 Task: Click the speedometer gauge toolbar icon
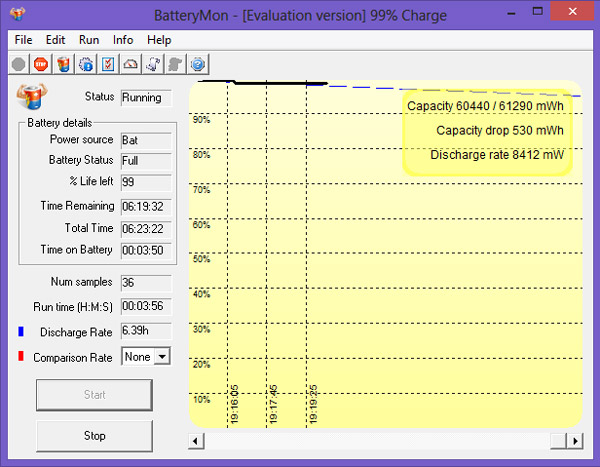[x=131, y=63]
